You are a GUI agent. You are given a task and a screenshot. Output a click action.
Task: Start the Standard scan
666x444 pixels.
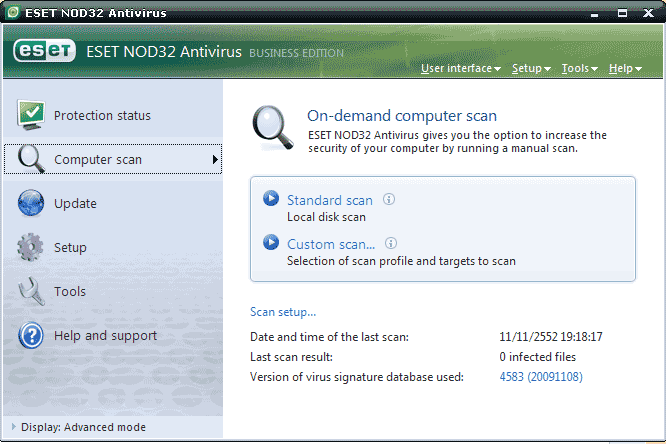(x=329, y=200)
